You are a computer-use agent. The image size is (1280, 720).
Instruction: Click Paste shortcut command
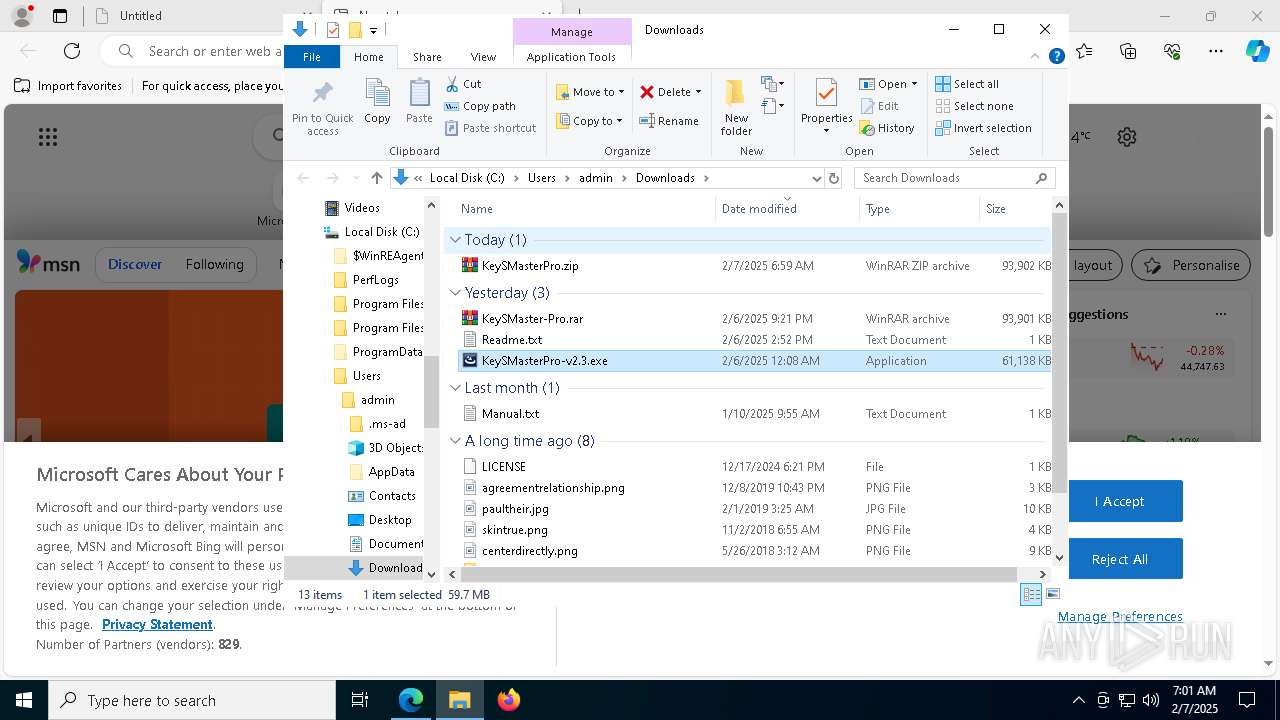coord(490,128)
